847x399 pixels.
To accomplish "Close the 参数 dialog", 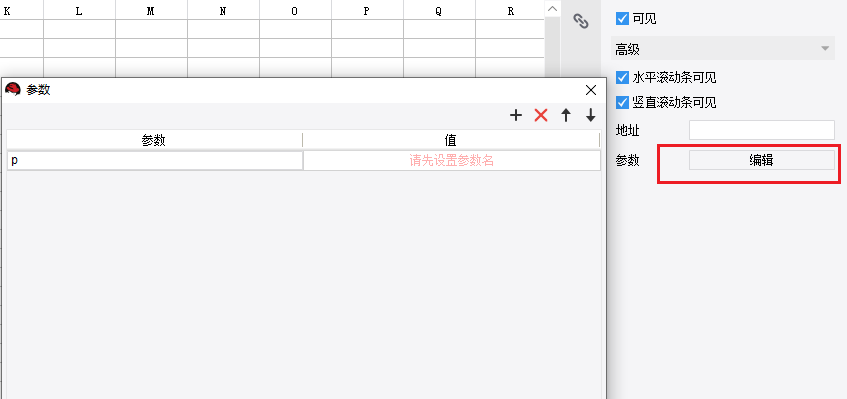I will coord(591,90).
